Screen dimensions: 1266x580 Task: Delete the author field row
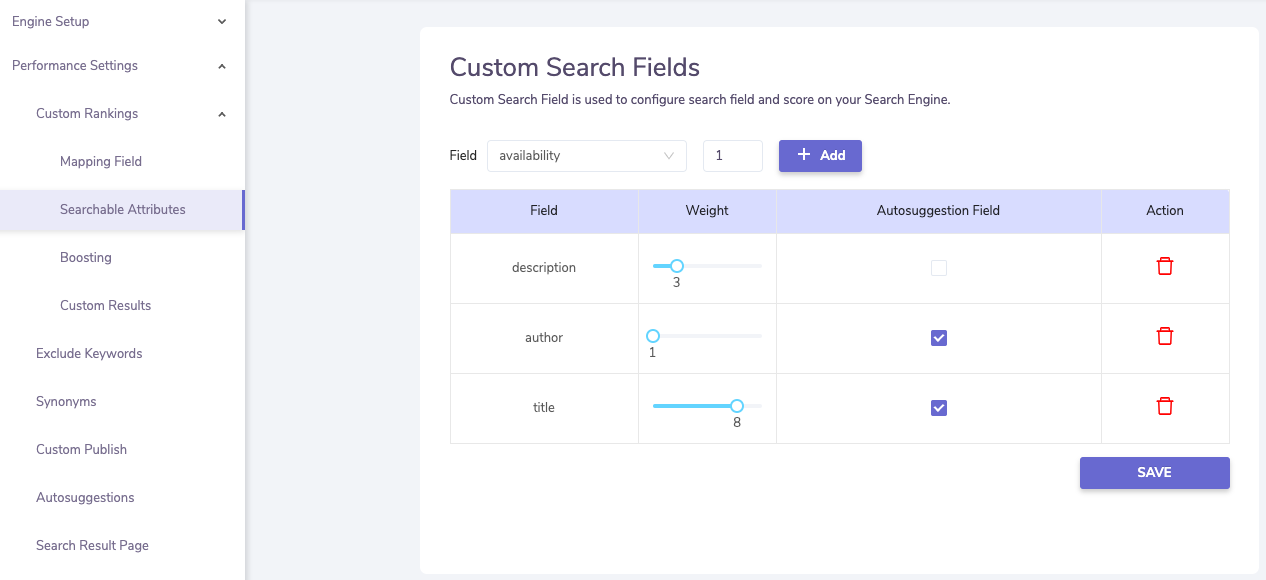(1165, 336)
